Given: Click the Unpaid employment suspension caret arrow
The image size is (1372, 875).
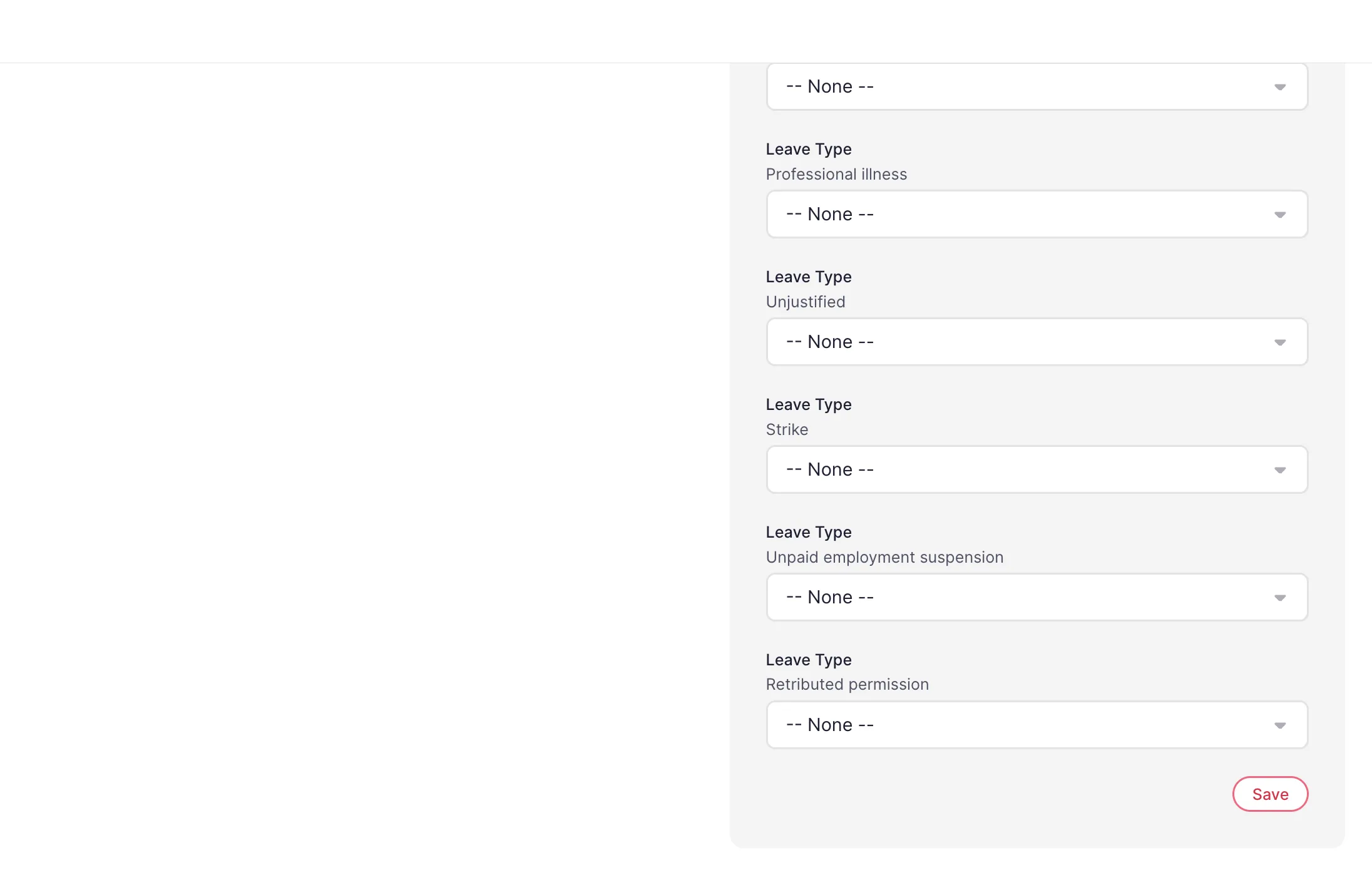Looking at the screenshot, I should pyautogui.click(x=1280, y=598).
